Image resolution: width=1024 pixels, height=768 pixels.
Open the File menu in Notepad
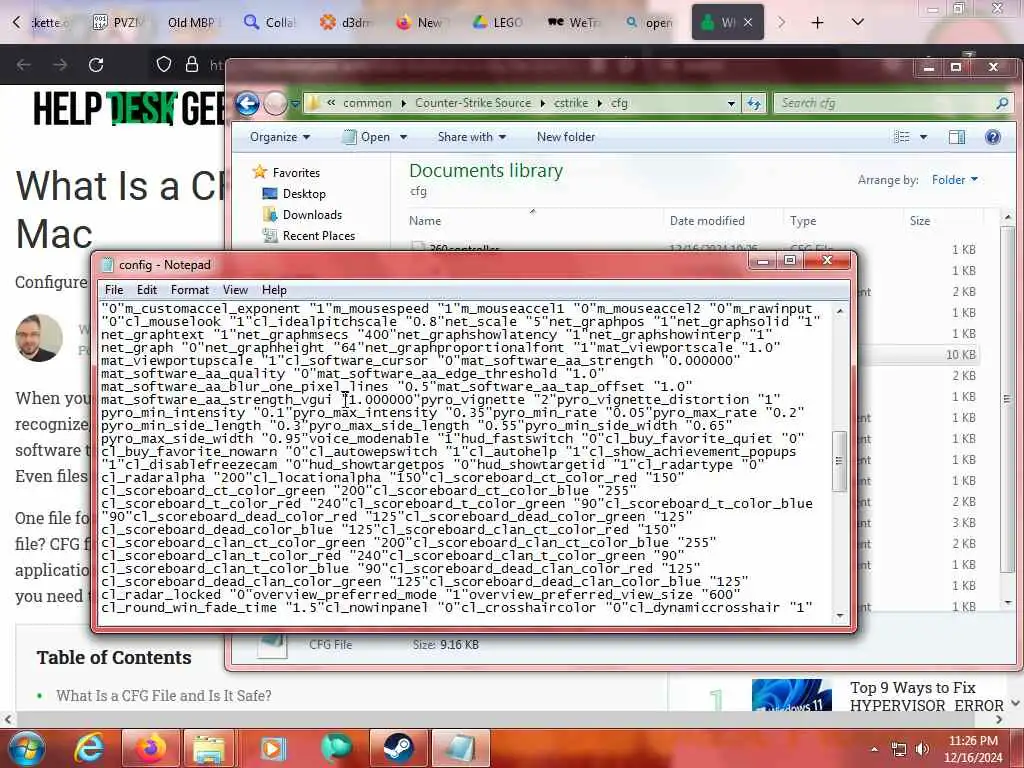114,290
